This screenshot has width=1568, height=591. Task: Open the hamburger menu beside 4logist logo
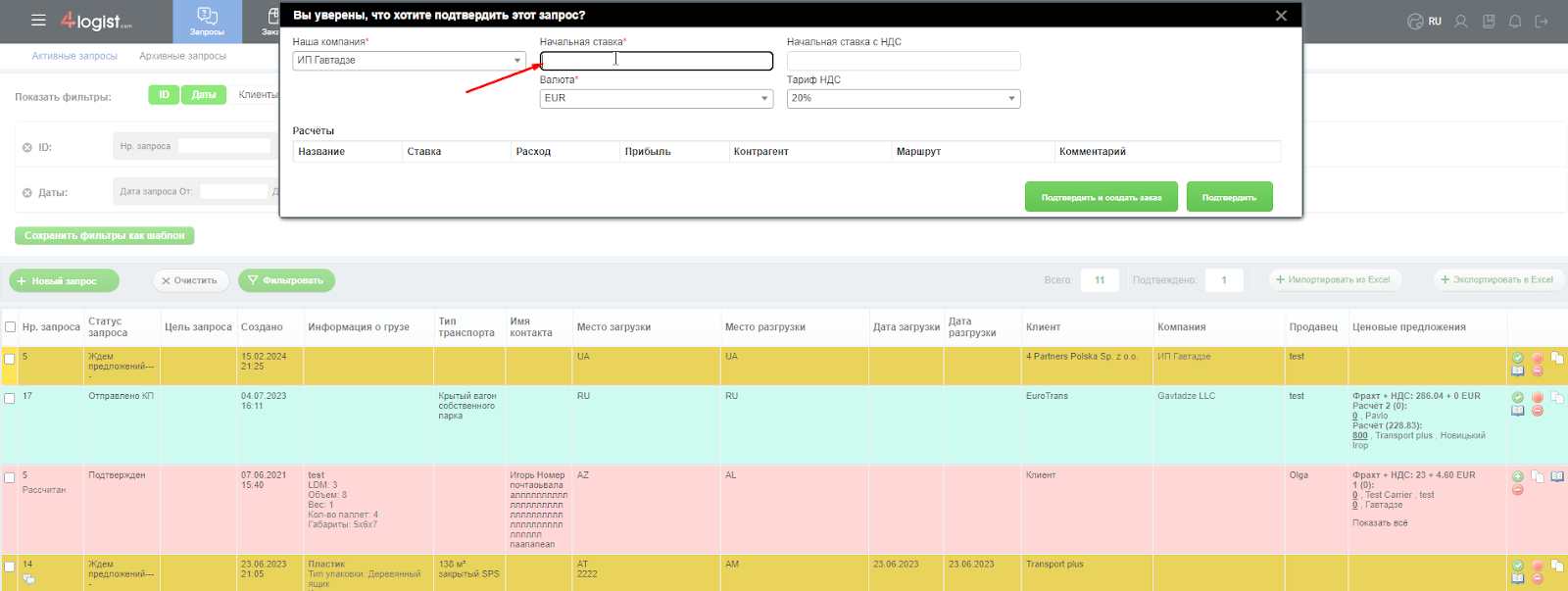point(38,20)
